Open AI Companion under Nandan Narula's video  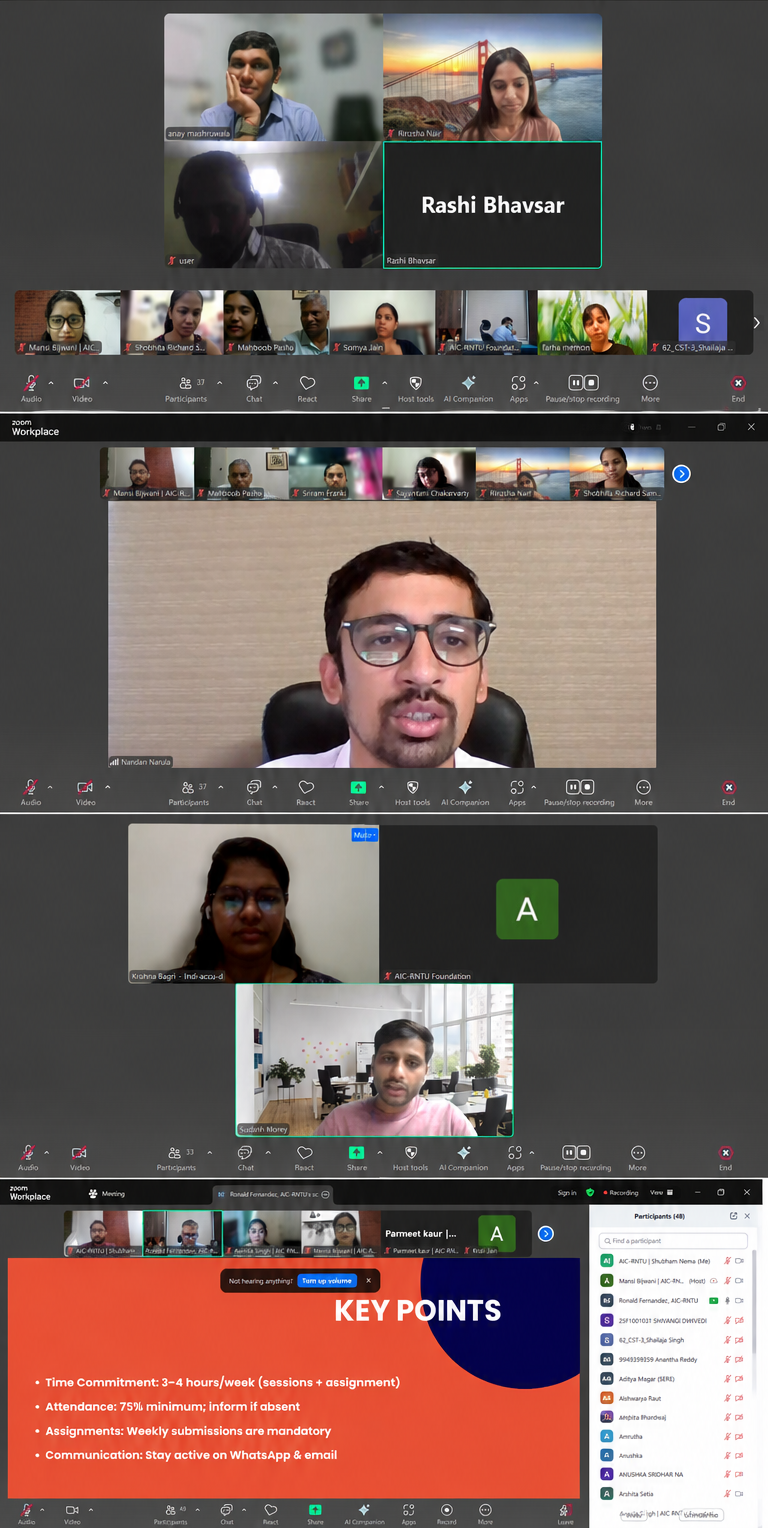(465, 792)
